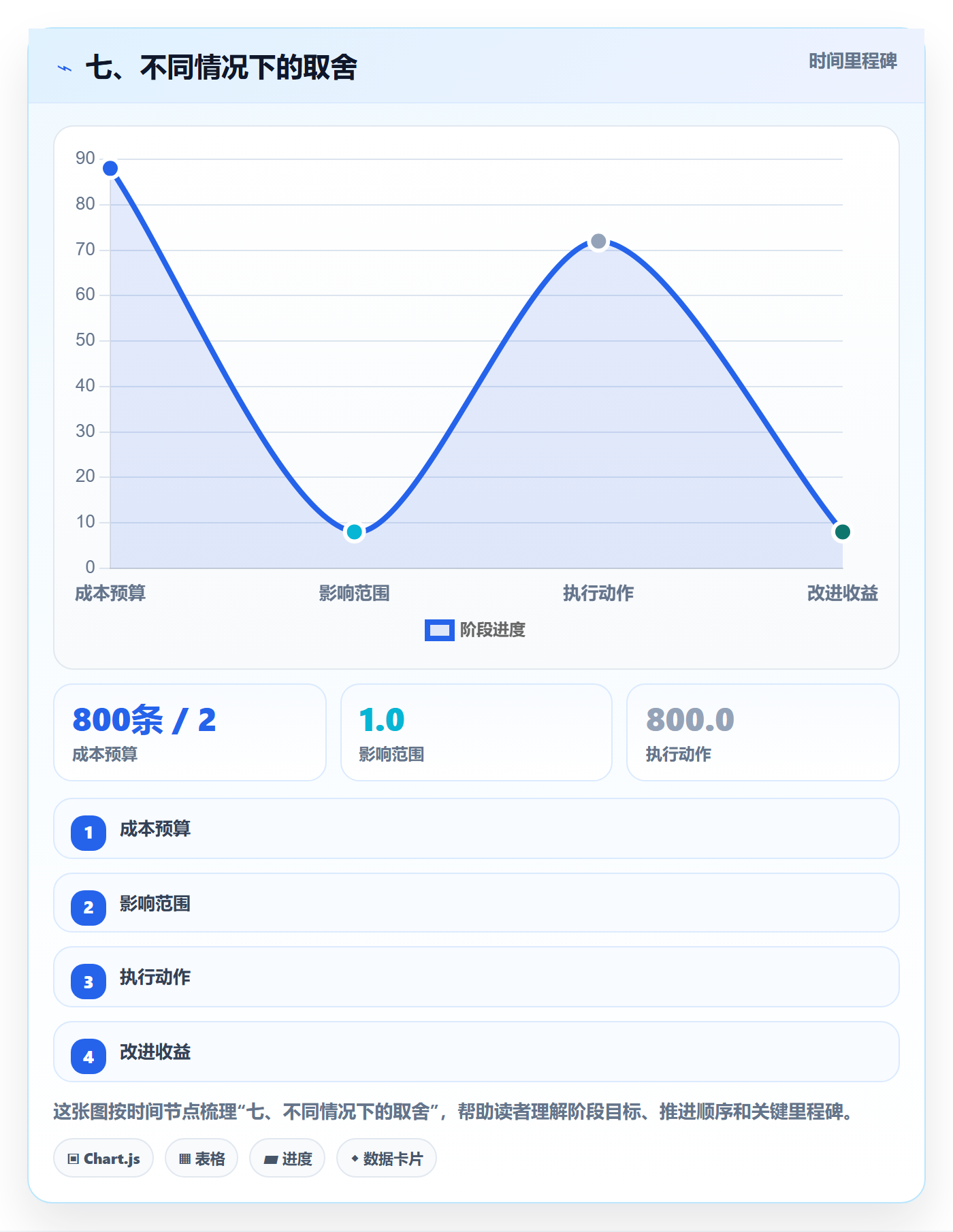Click the 表格 tag
Image resolution: width=953 pixels, height=1232 pixels.
(201, 1158)
